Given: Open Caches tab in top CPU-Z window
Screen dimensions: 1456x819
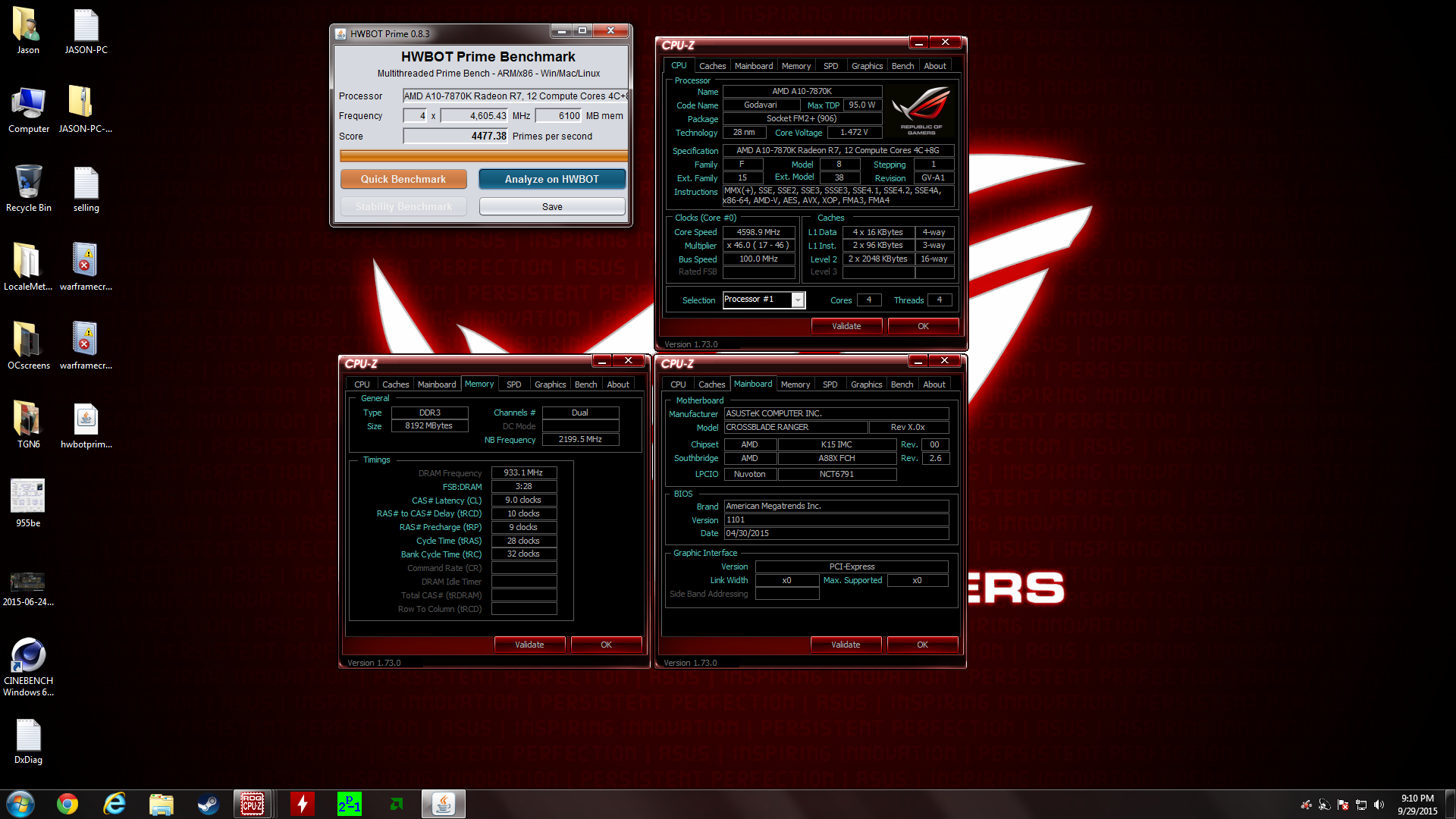Looking at the screenshot, I should pyautogui.click(x=712, y=66).
